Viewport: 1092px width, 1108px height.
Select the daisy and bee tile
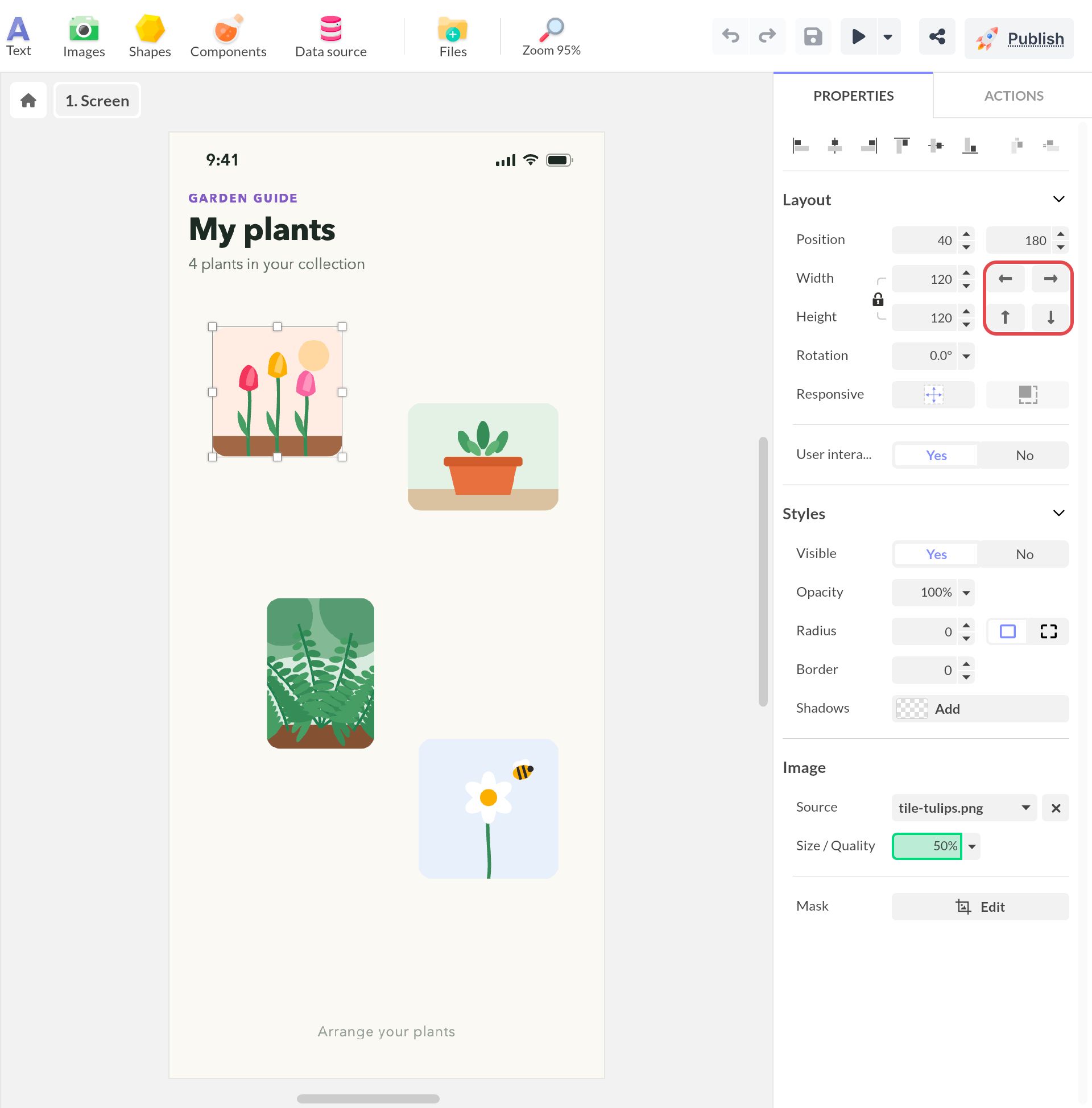coord(488,809)
